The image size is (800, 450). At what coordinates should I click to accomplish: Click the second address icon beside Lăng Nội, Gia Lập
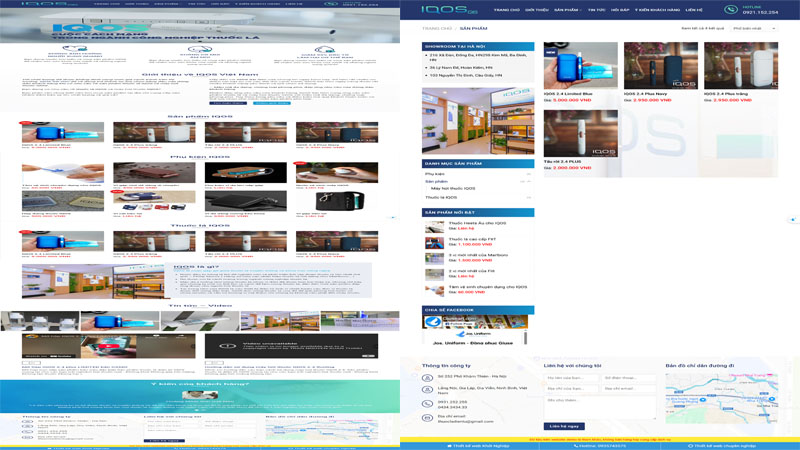click(427, 390)
